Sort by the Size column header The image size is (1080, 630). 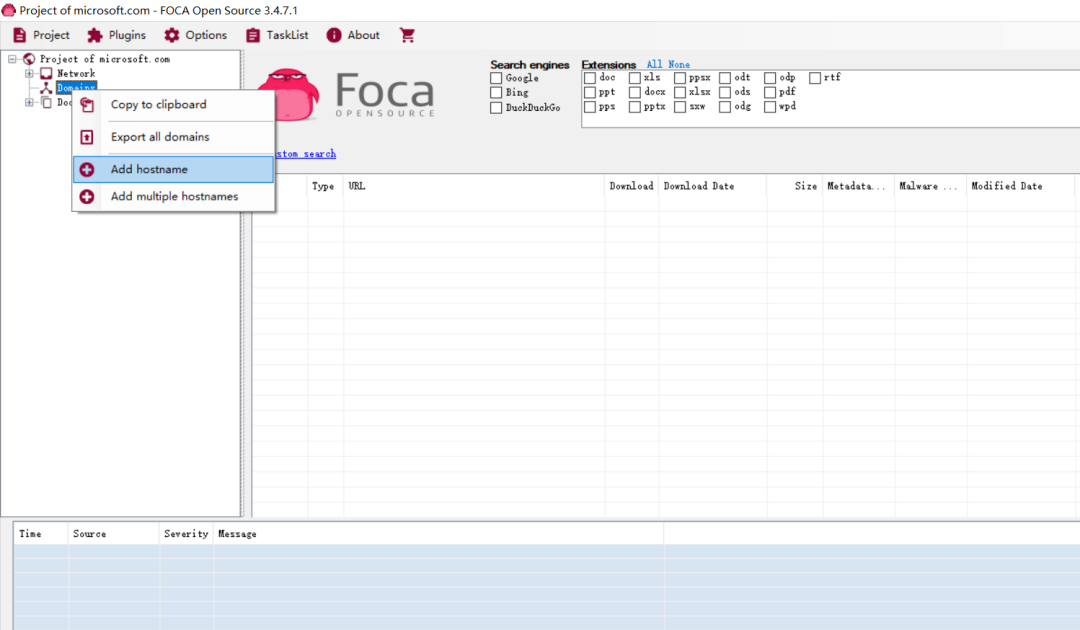(x=795, y=186)
